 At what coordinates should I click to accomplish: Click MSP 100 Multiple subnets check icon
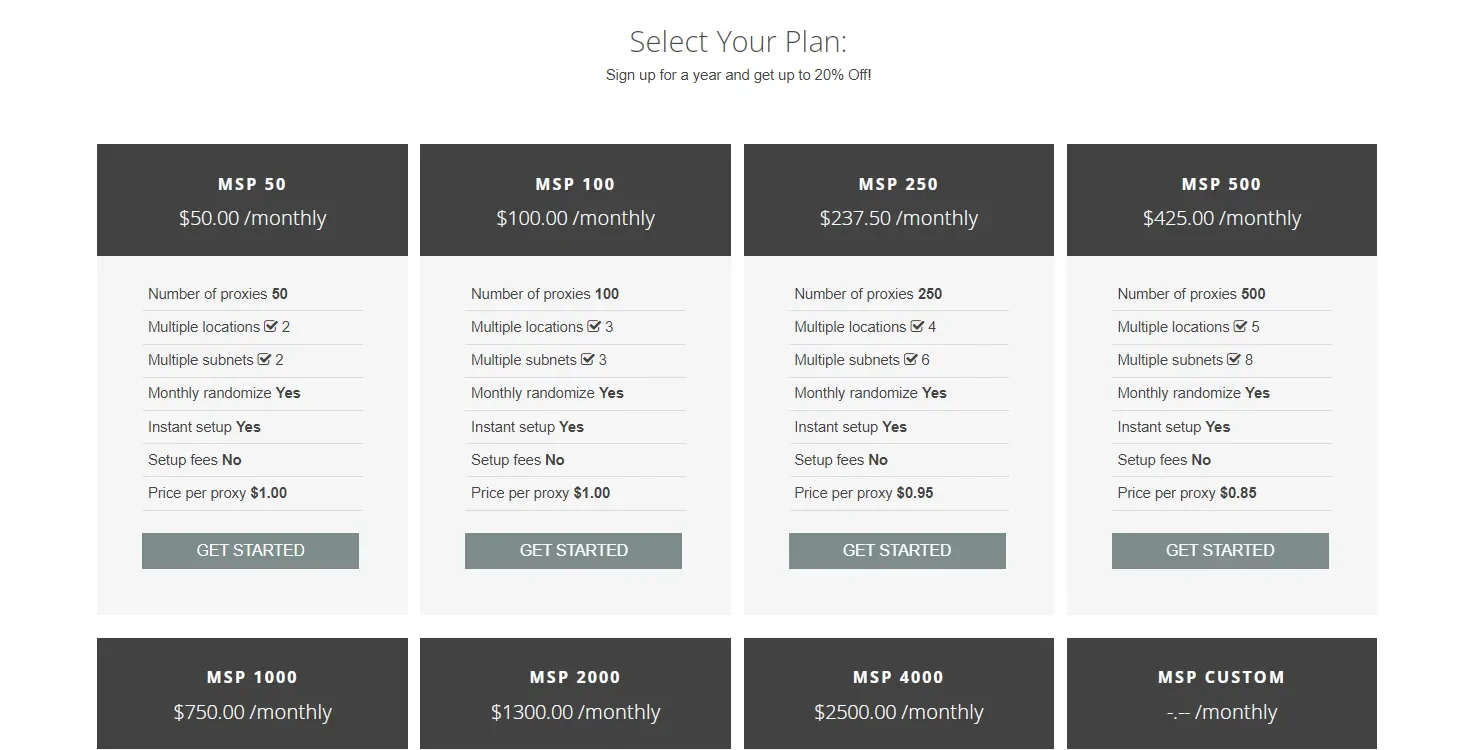[x=588, y=360]
